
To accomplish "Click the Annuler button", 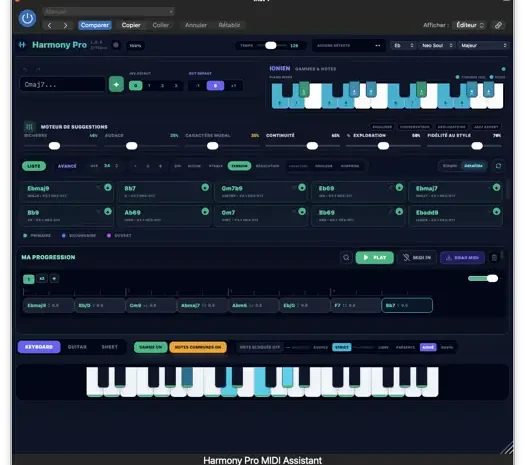I will [x=196, y=25].
